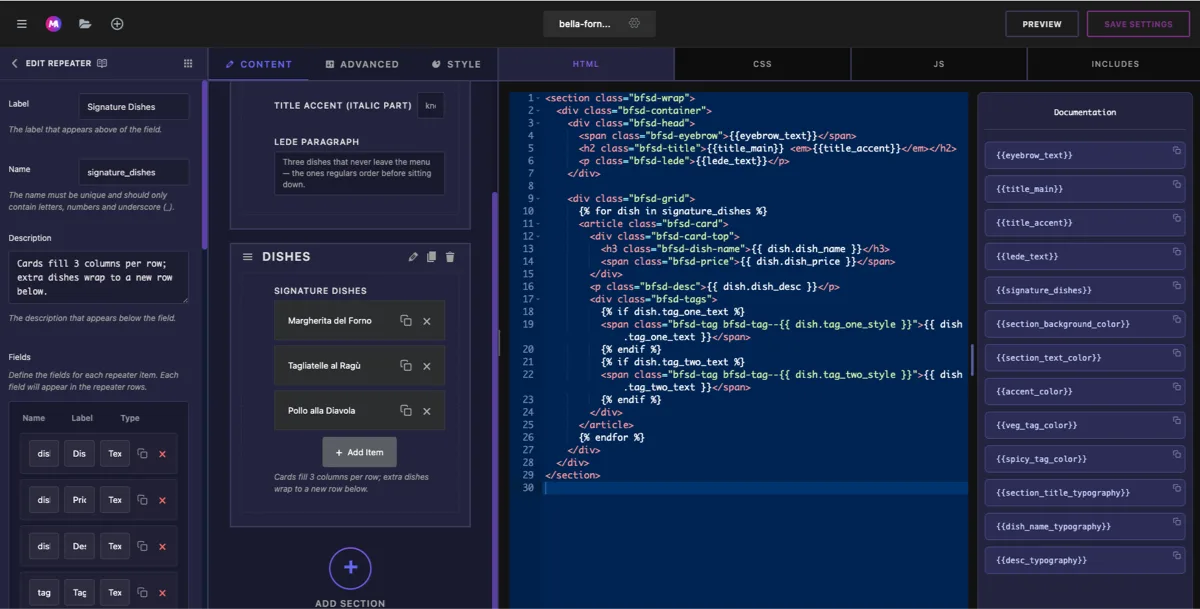
Task: Click the drag handle icon beside DISHES
Action: coord(247,257)
